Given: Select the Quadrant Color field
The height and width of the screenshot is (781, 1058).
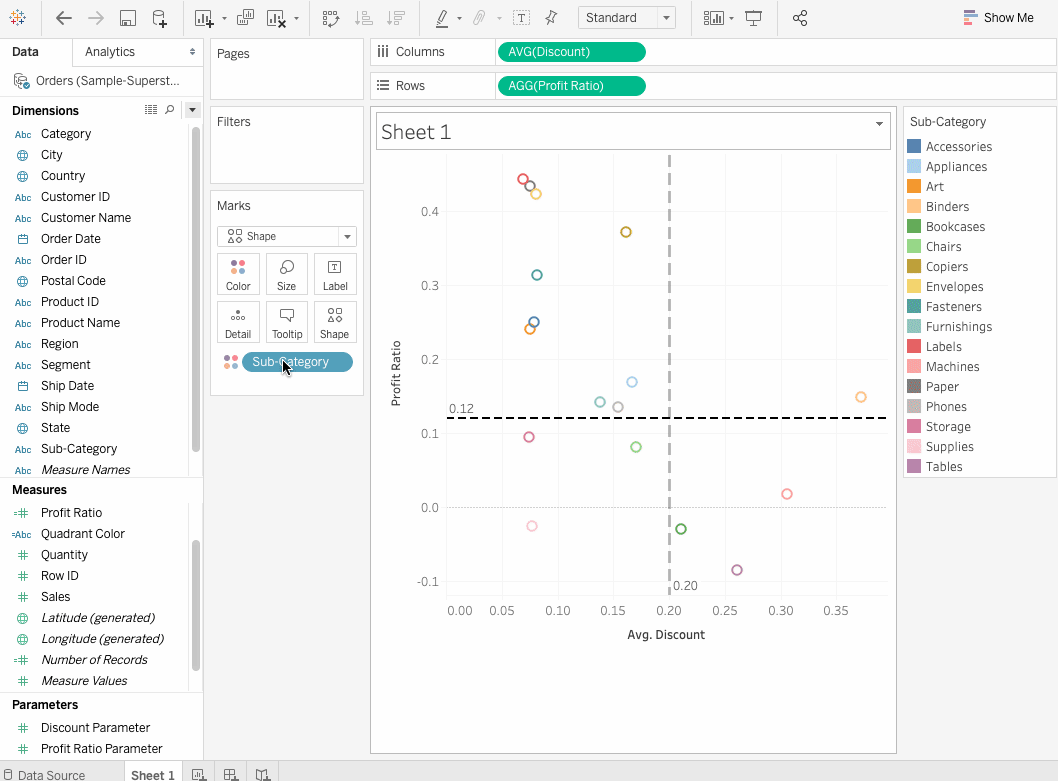Looking at the screenshot, I should point(82,534).
